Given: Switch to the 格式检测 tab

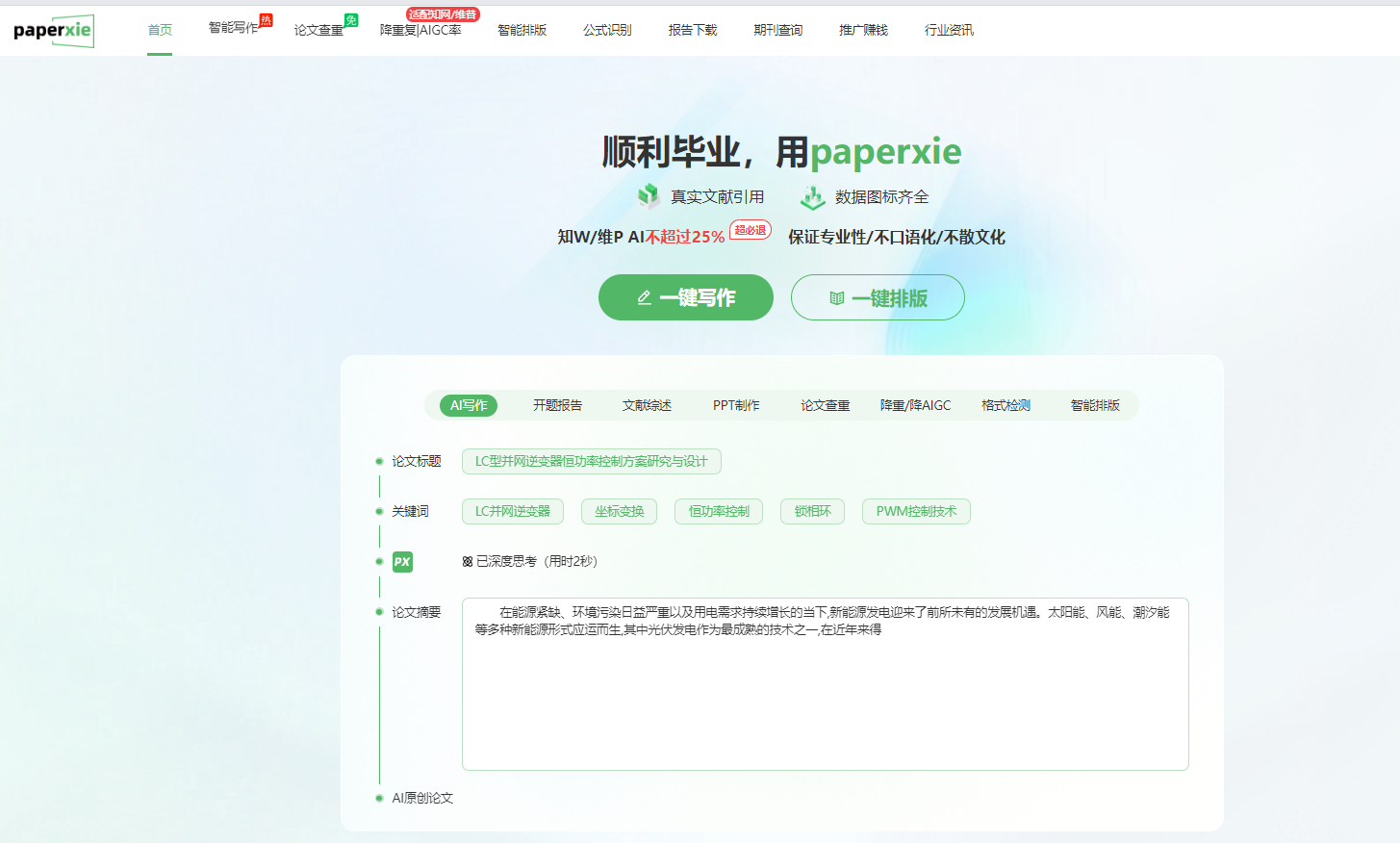Looking at the screenshot, I should pos(1005,405).
